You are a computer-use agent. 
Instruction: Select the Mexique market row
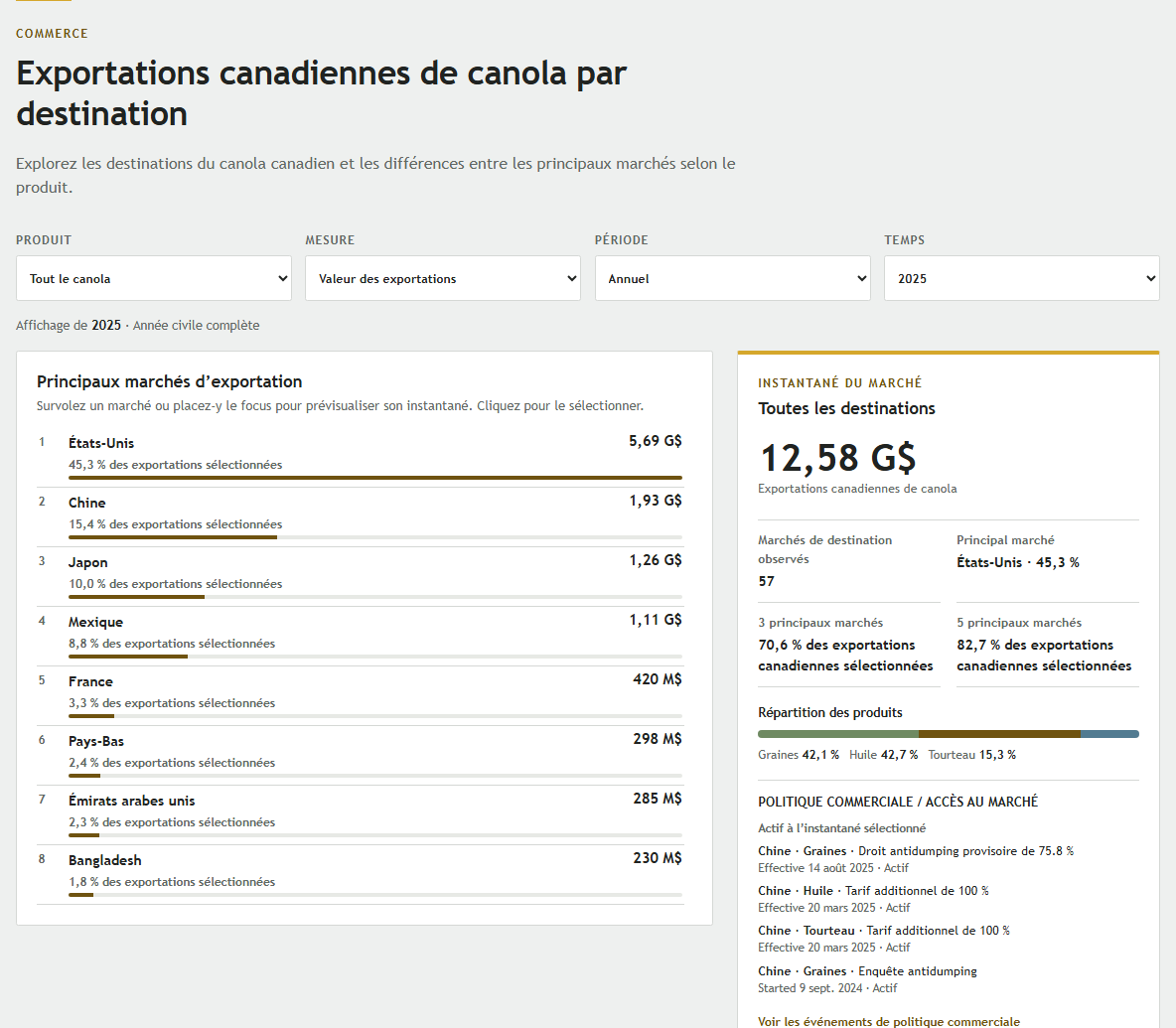[360, 637]
